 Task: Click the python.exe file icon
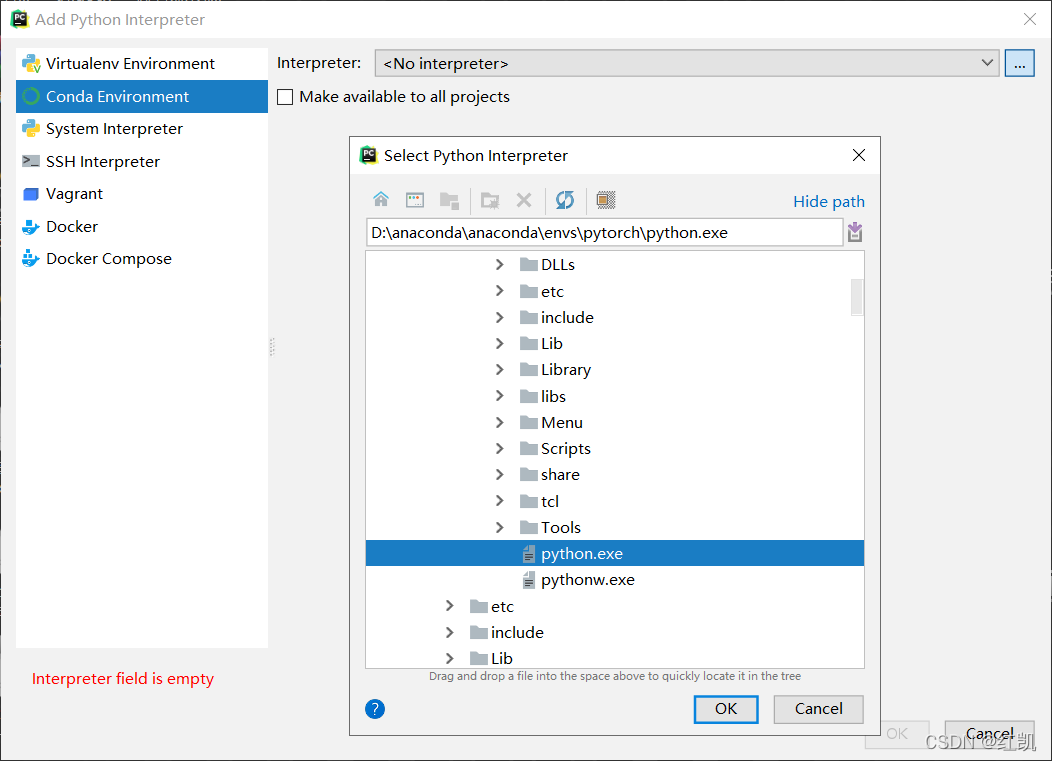pyautogui.click(x=529, y=554)
